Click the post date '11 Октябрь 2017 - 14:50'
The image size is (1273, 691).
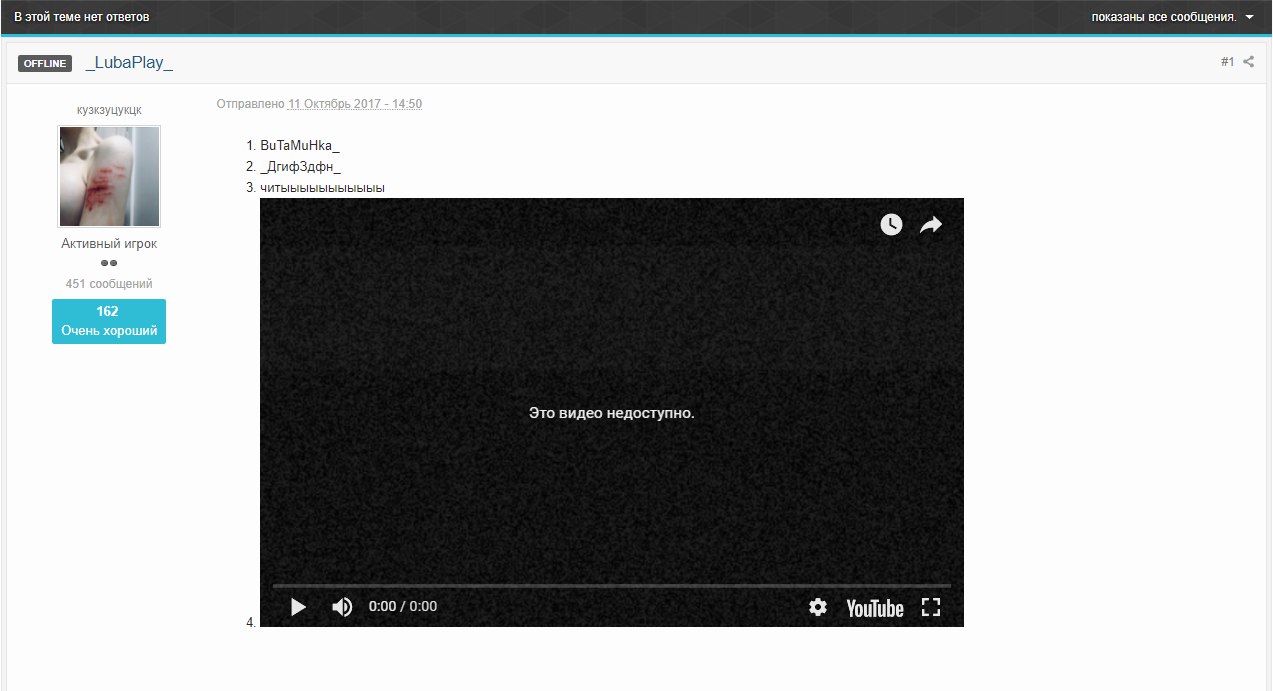point(355,104)
